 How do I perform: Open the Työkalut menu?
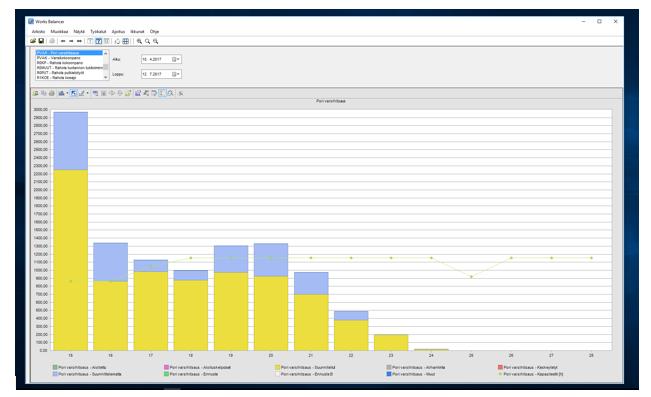98,32
